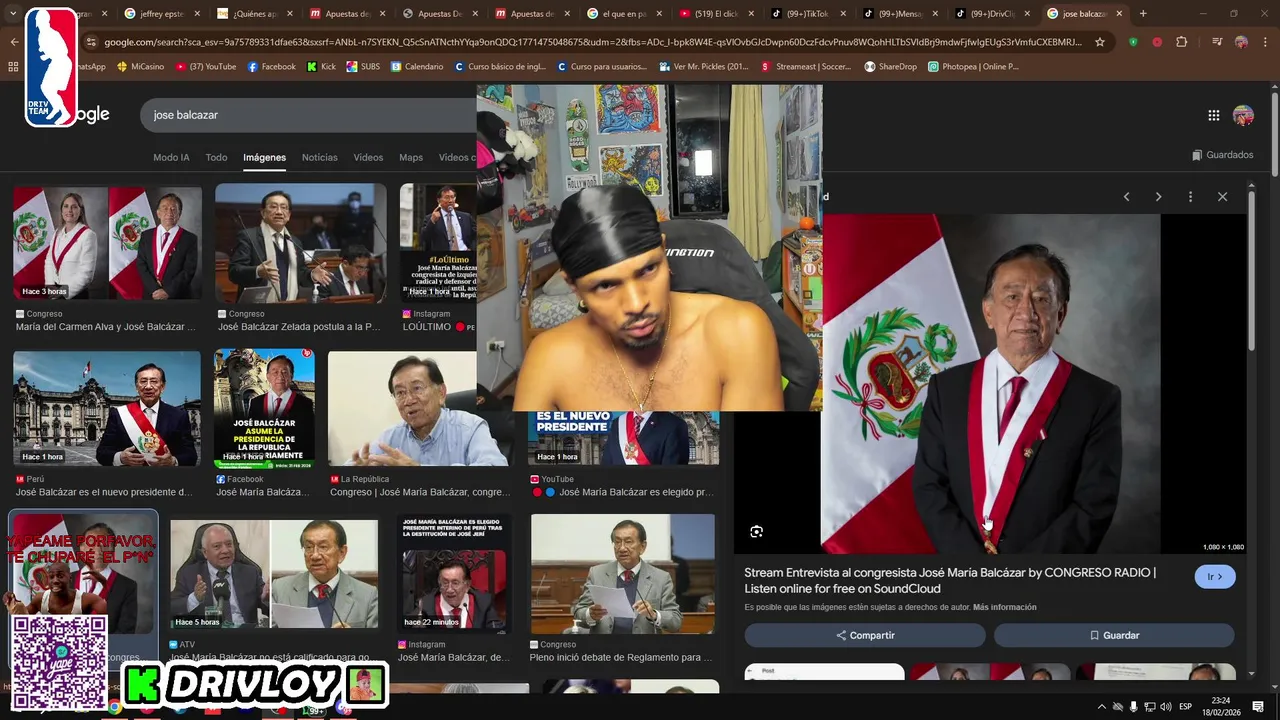Switch input language ESP in taskbar
This screenshot has height=720, width=1280.
click(x=1185, y=707)
